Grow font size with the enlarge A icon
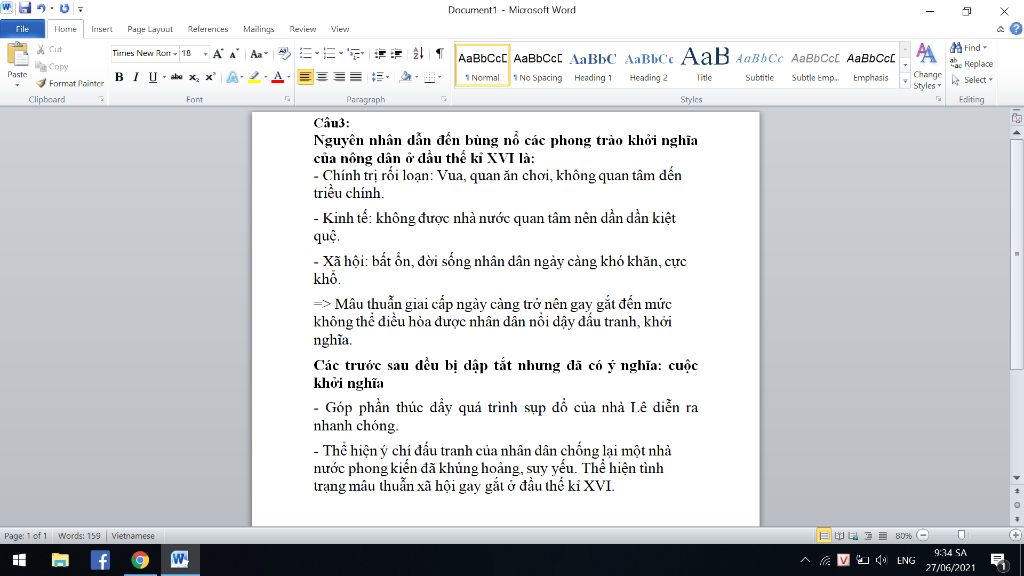This screenshot has height=576, width=1024. point(218,54)
